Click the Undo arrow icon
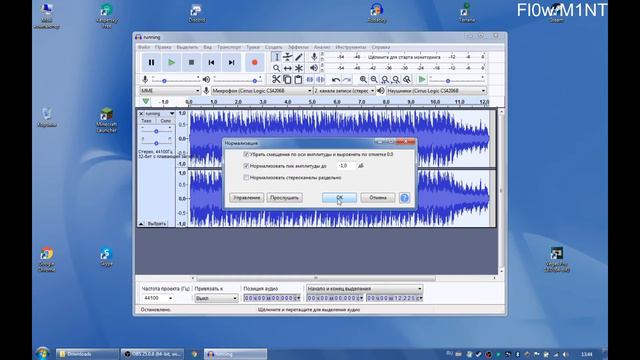This screenshot has height=360, width=640. point(336,80)
